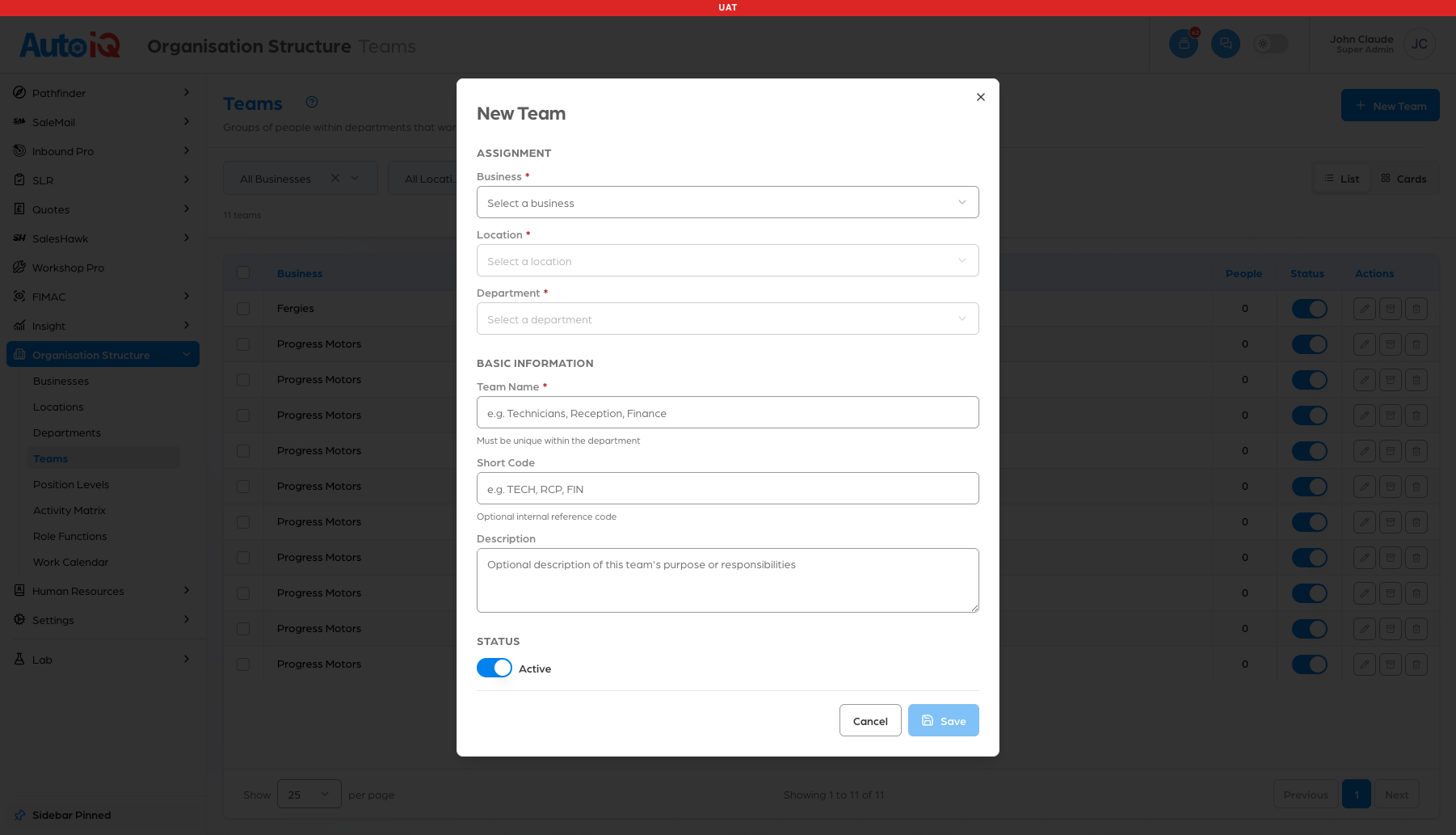Toggle the Active status switch in dialog
The image size is (1456, 835).
(494, 668)
